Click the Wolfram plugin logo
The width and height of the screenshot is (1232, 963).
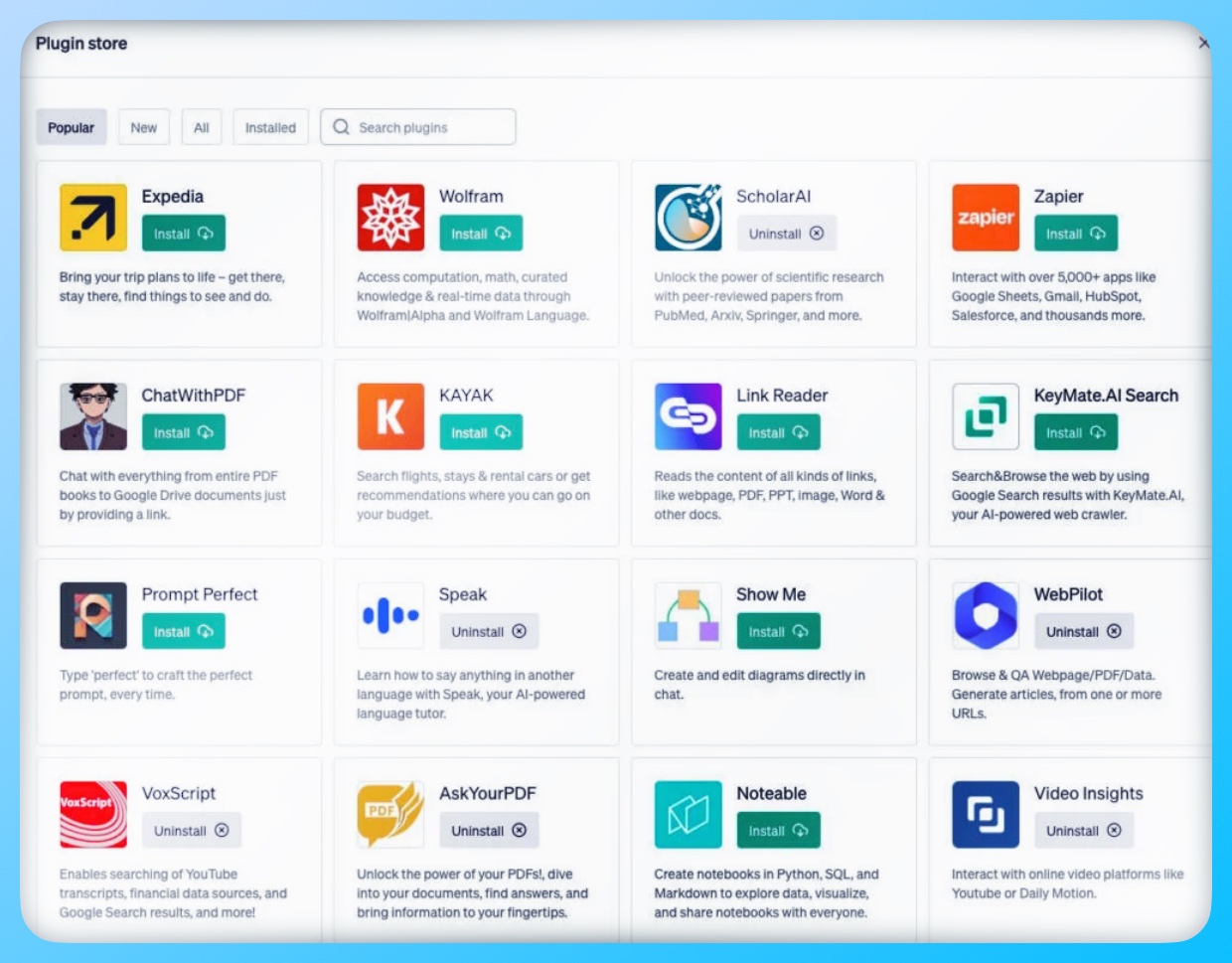390,217
